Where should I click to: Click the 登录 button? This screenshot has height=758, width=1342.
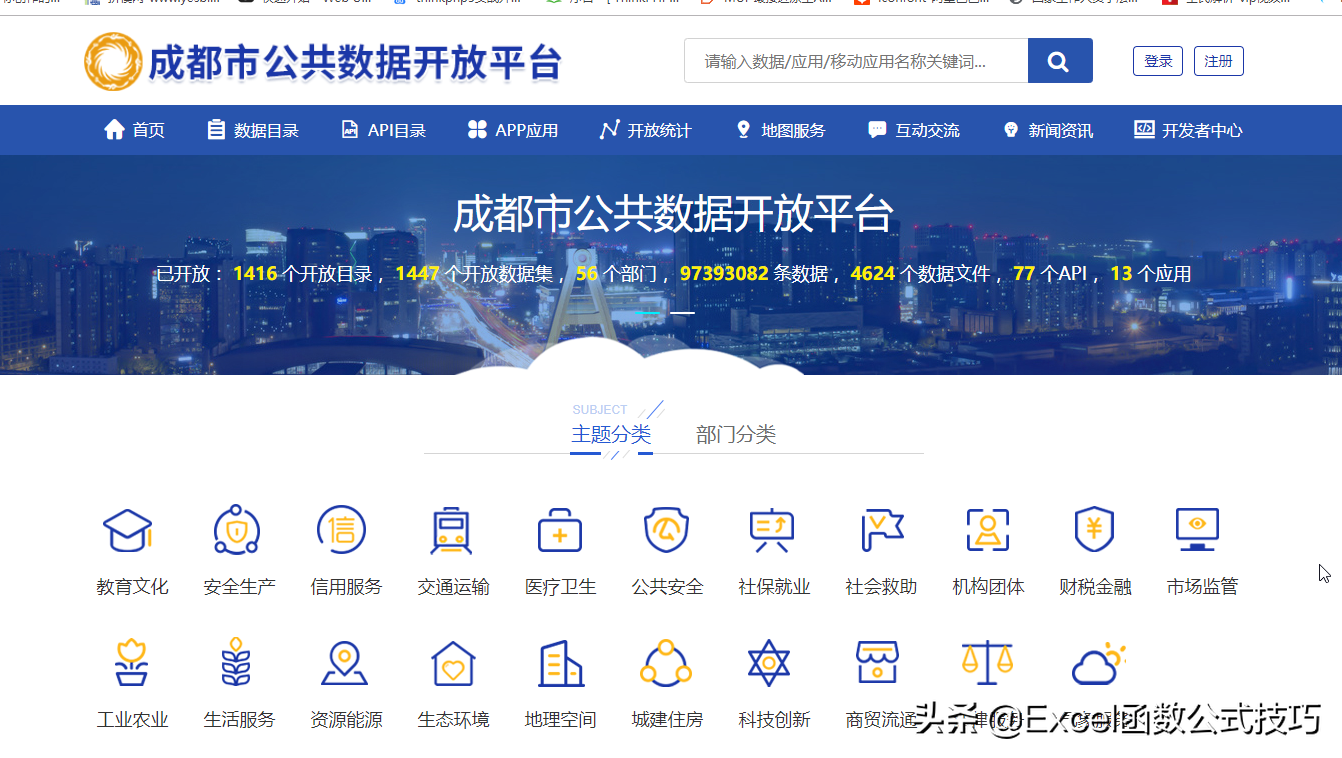[x=1158, y=61]
